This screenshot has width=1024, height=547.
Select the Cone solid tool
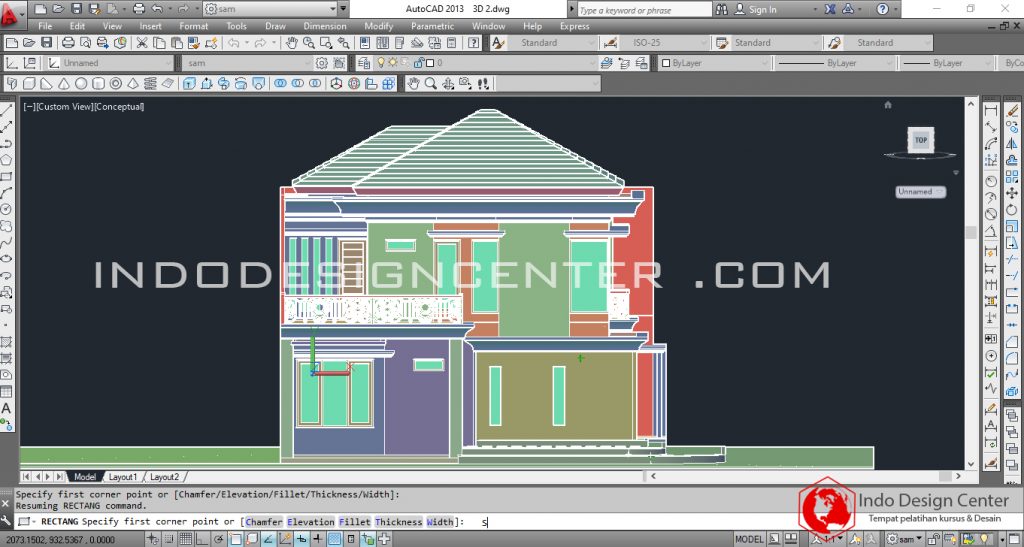point(64,84)
